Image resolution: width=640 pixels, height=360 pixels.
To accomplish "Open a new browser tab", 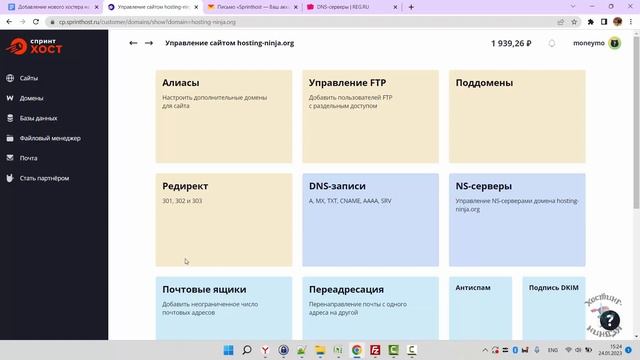I will pyautogui.click(x=411, y=7).
